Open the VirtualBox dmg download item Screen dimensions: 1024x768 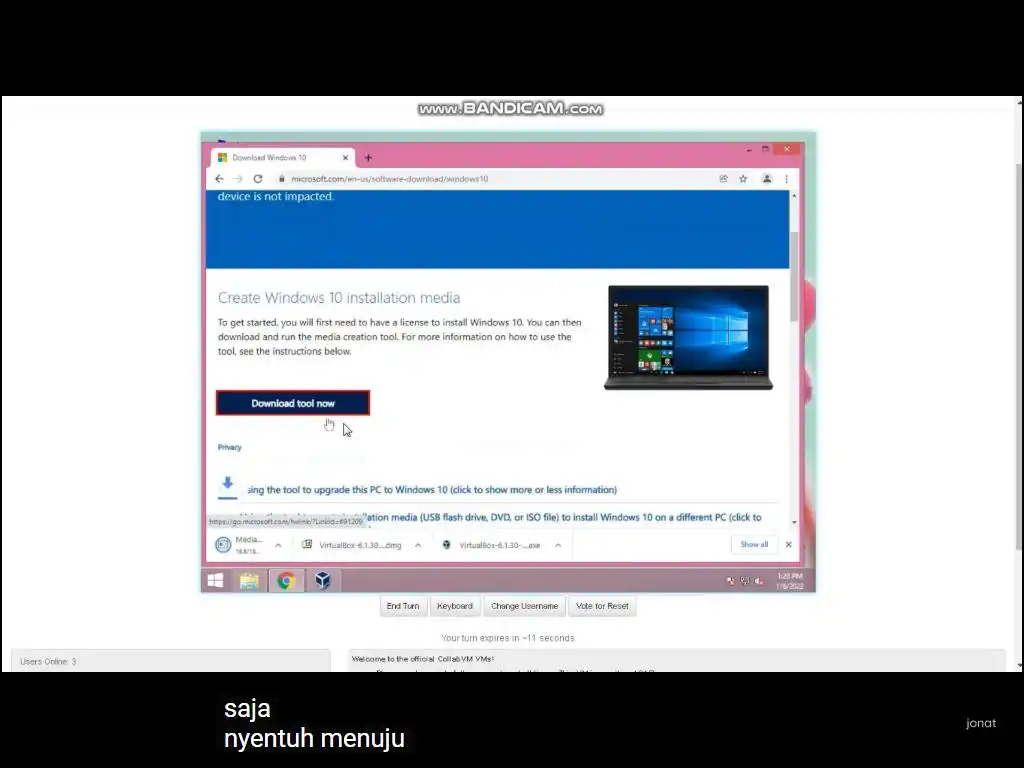coord(352,545)
